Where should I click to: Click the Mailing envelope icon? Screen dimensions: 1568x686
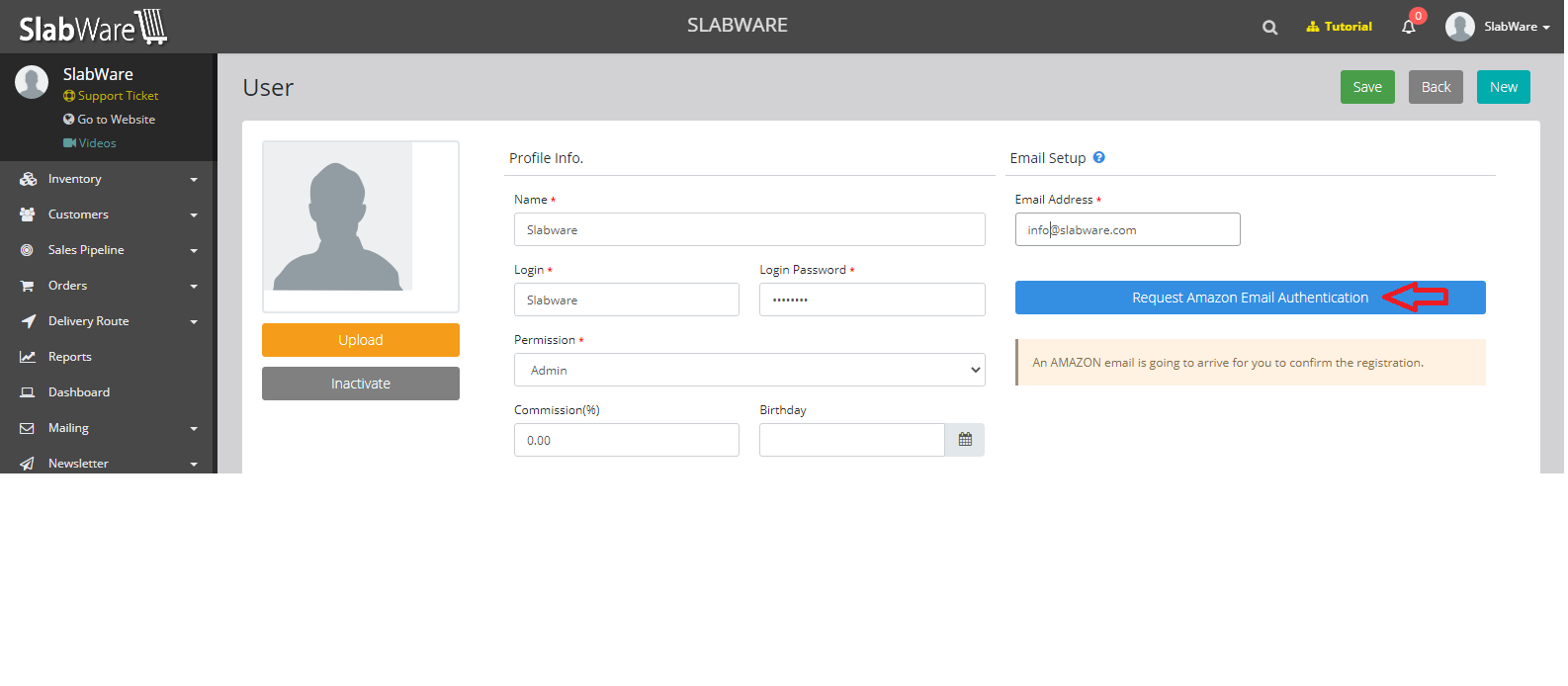click(27, 428)
